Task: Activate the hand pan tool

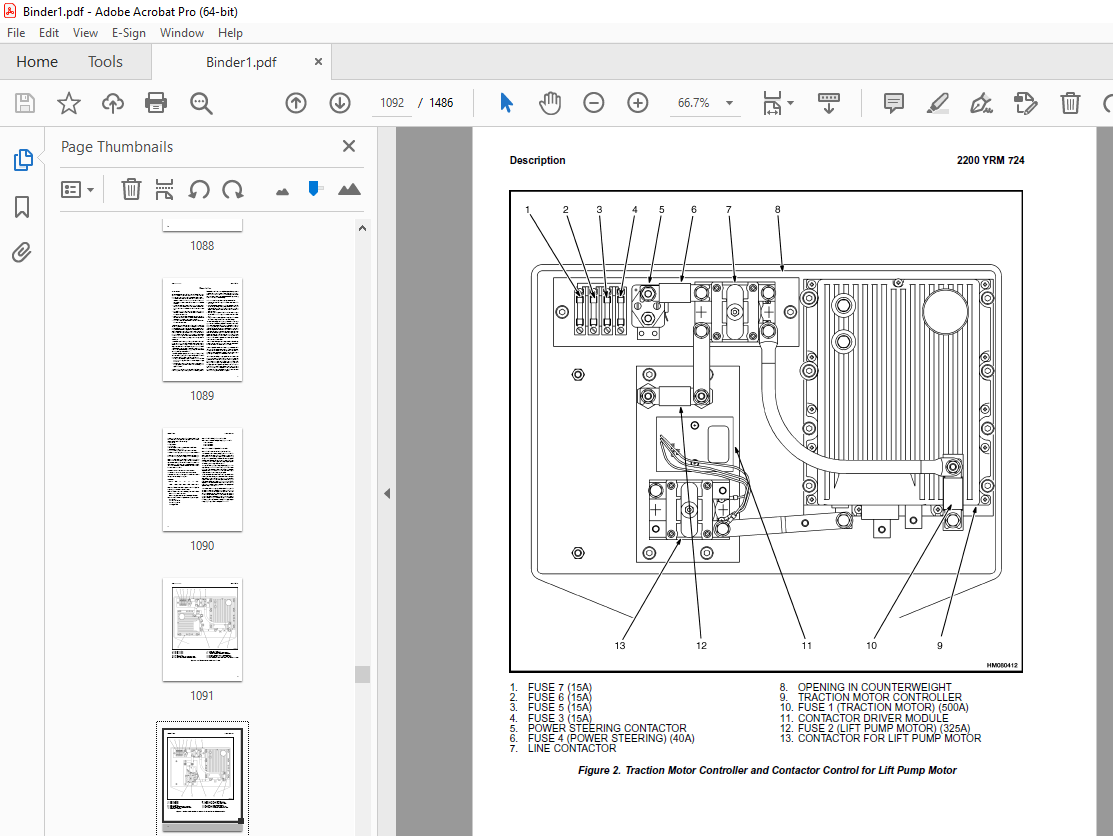Action: tap(550, 103)
